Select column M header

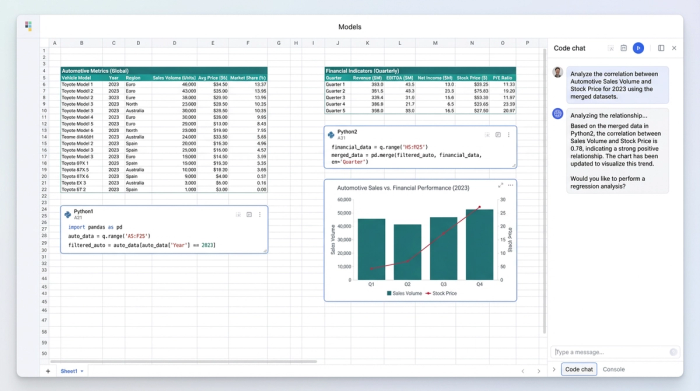click(x=435, y=43)
